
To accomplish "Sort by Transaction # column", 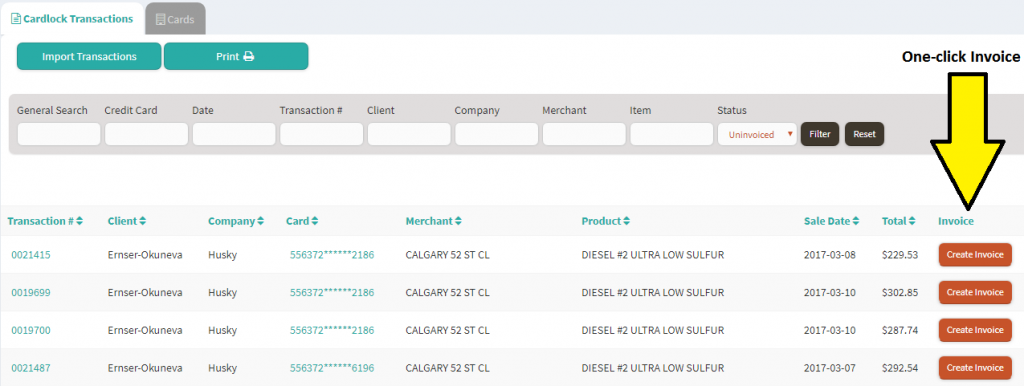I will [x=45, y=221].
